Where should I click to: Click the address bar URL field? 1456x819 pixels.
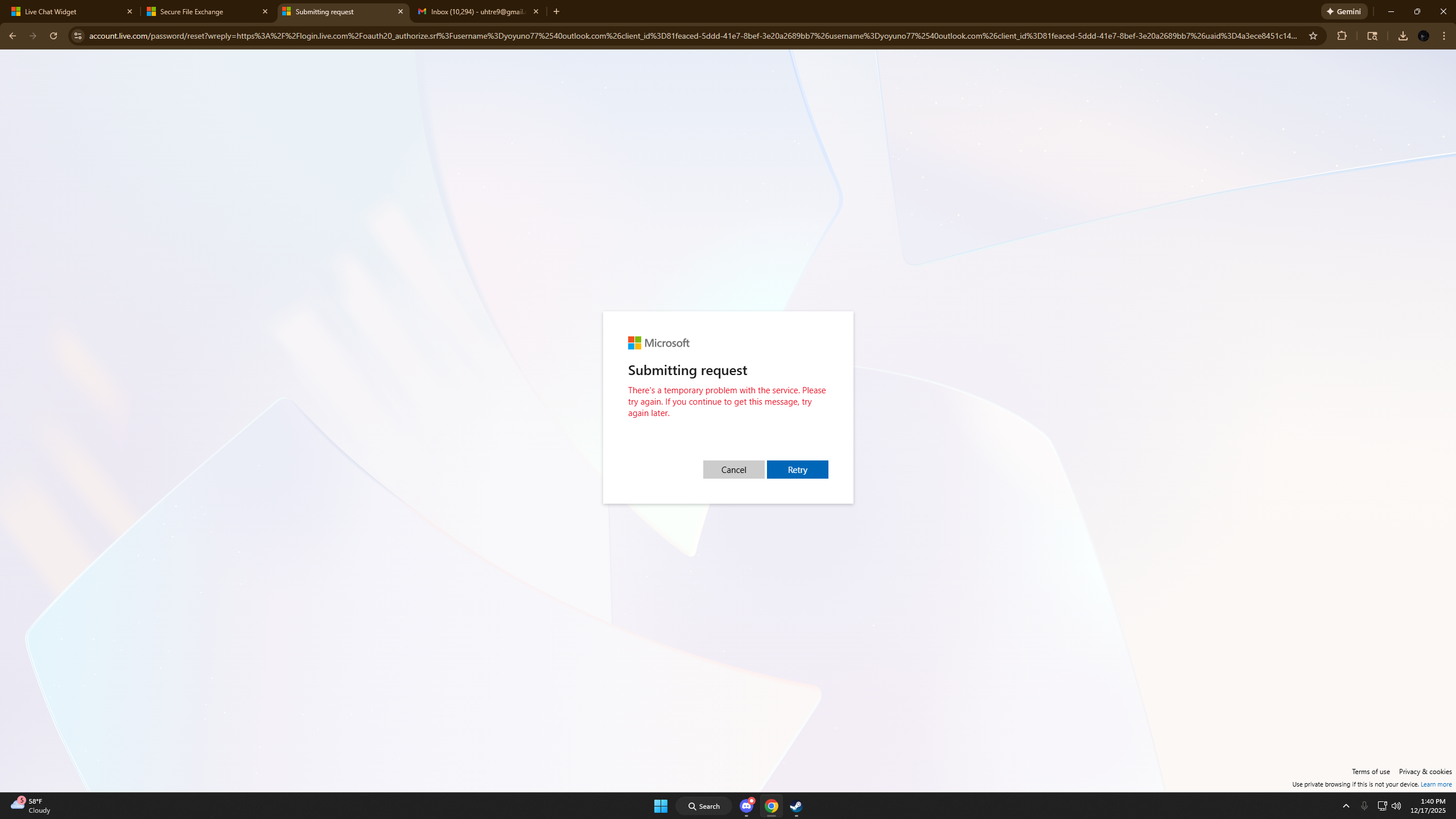683,36
